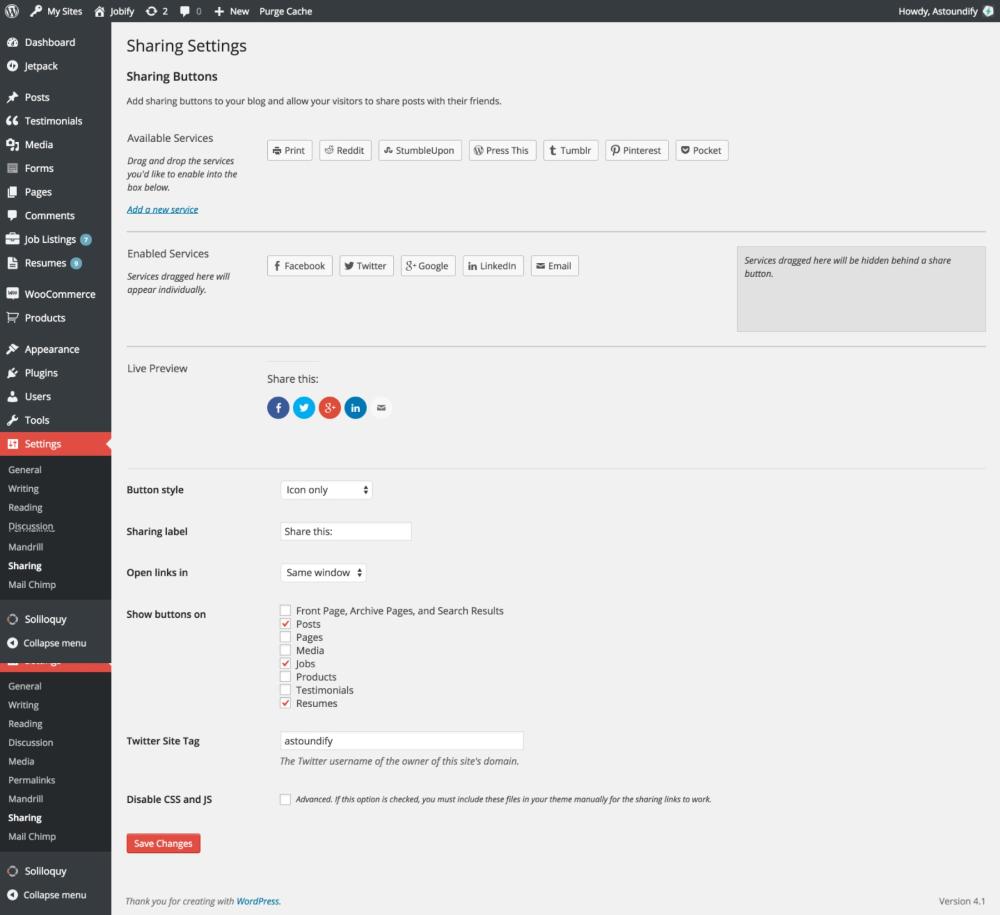1000x915 pixels.
Task: Focus the Twitter Site Tag text field
Action: tap(402, 740)
